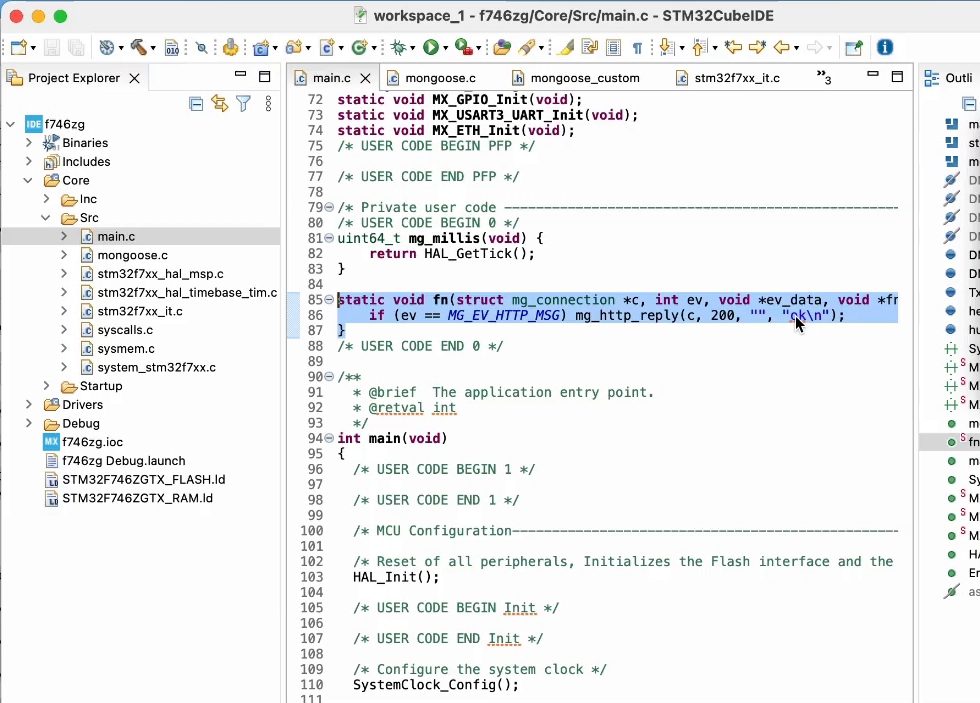Switch to the stm32f7xx_it.c editor tab
Screen dimensions: 980x703
735,78
